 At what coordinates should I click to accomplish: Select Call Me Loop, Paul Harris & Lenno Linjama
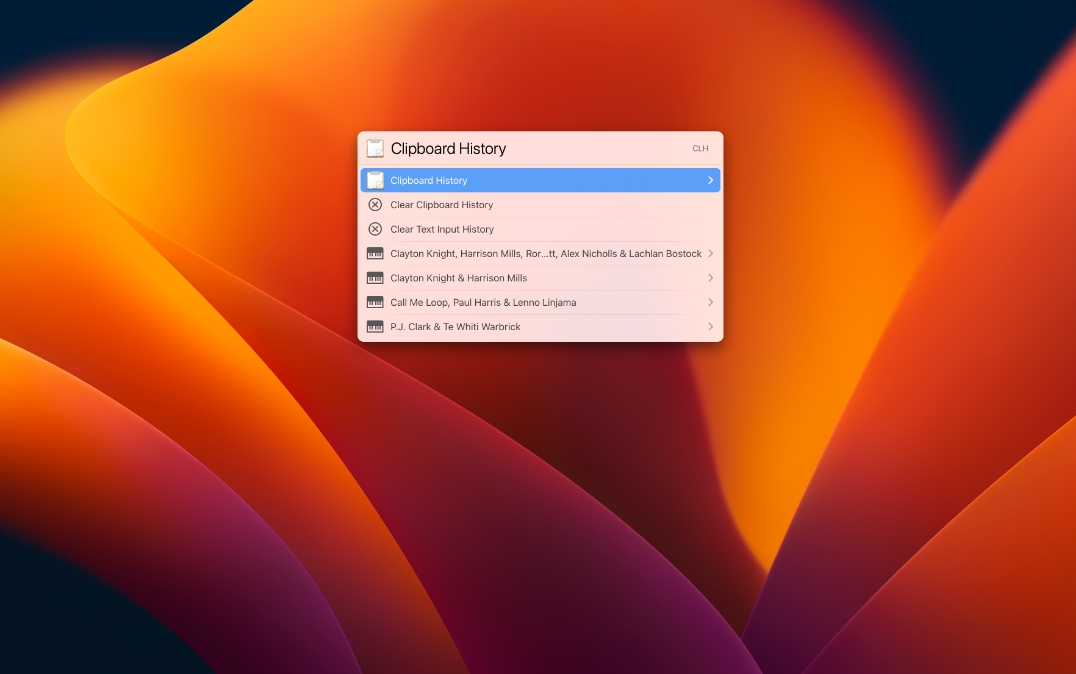[x=540, y=302]
